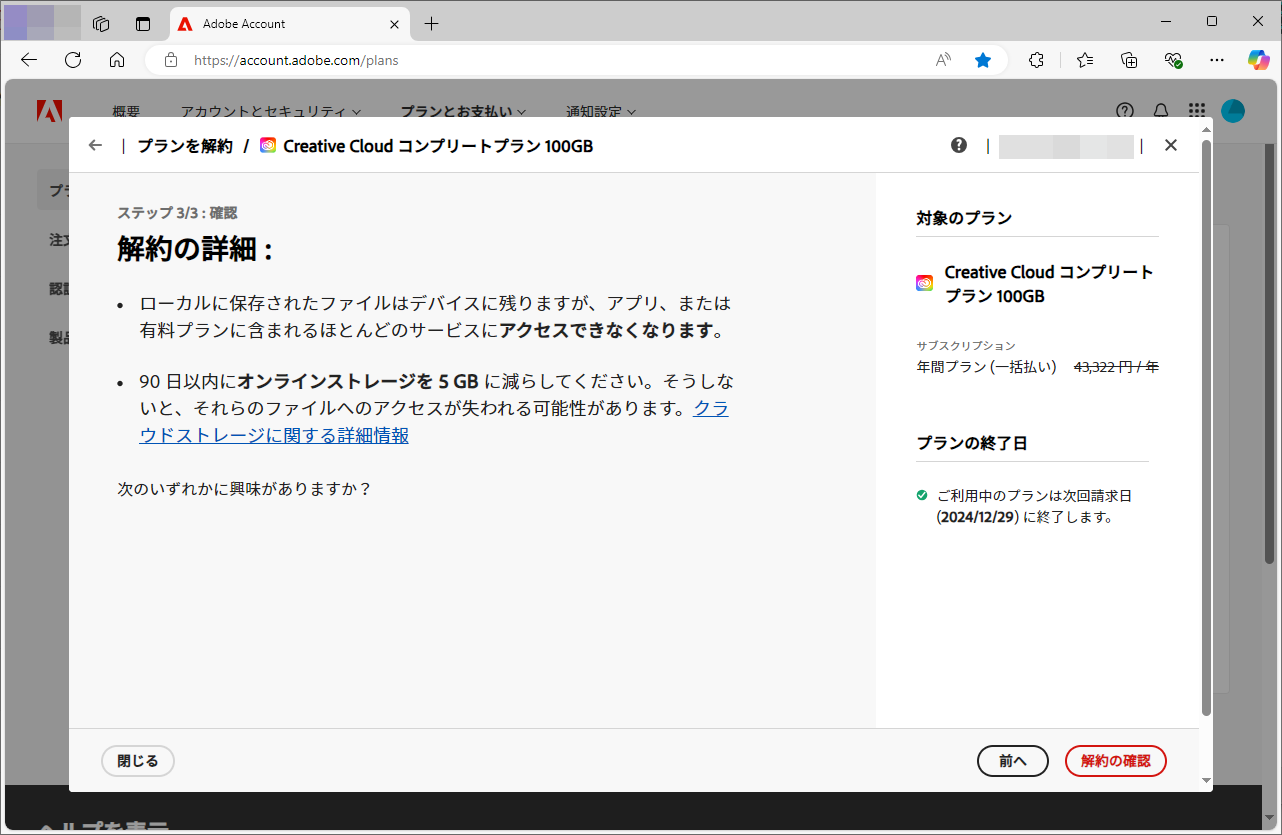Image resolution: width=1282 pixels, height=835 pixels.
Task: Reload the page with refresh icon
Action: (73, 60)
